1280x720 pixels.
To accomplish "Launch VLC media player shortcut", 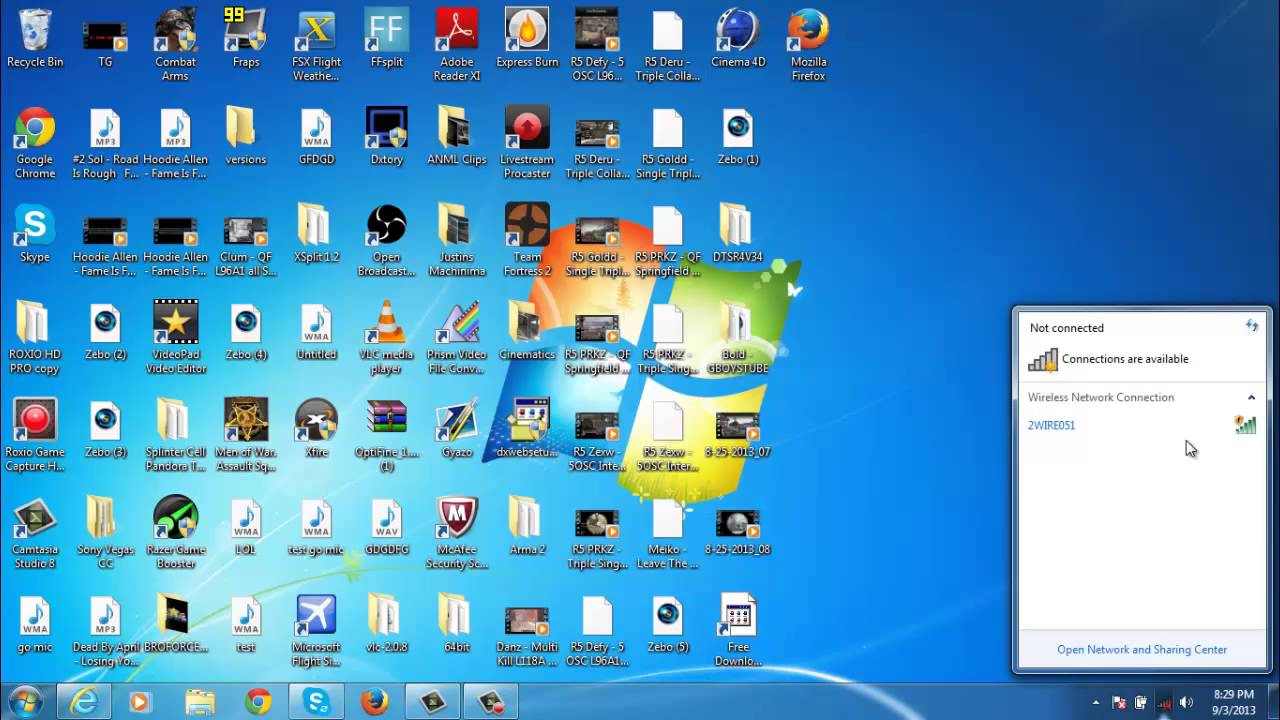I will 386,338.
